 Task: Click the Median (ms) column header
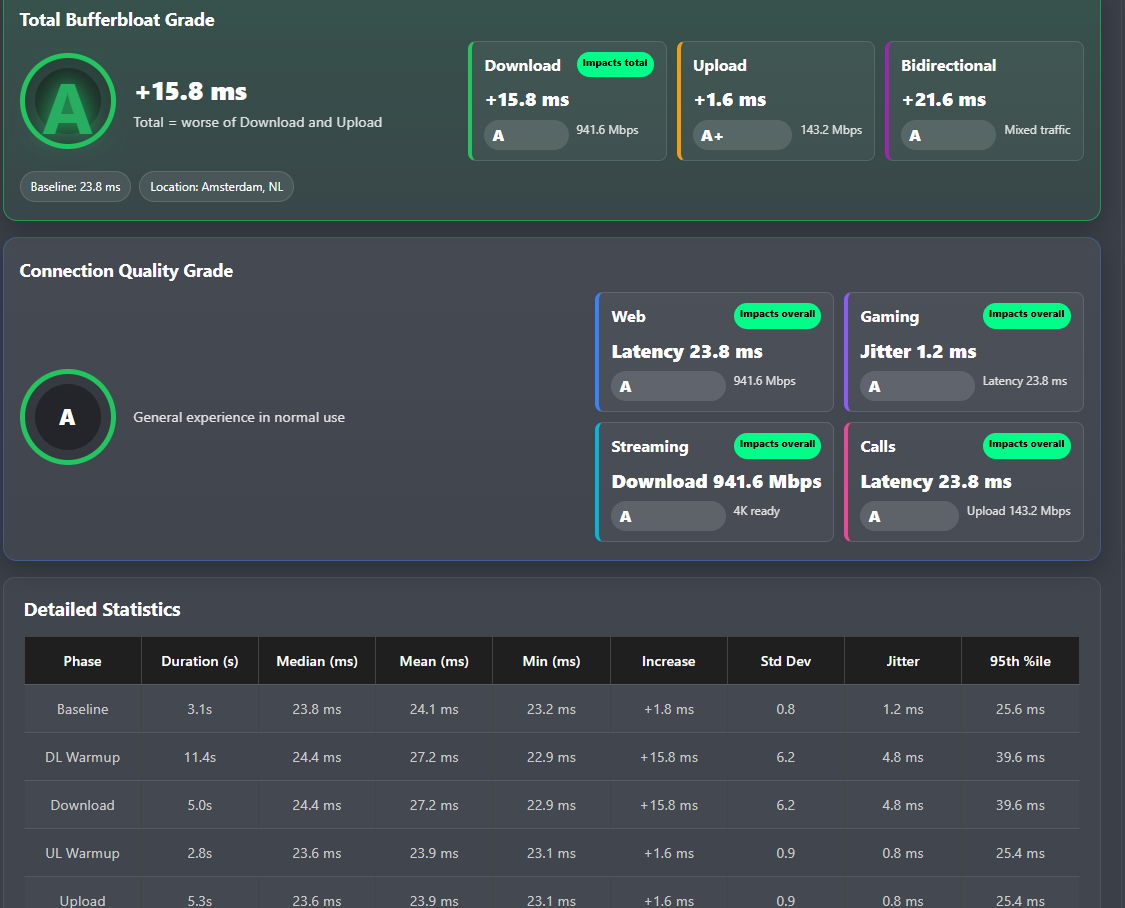[317, 661]
